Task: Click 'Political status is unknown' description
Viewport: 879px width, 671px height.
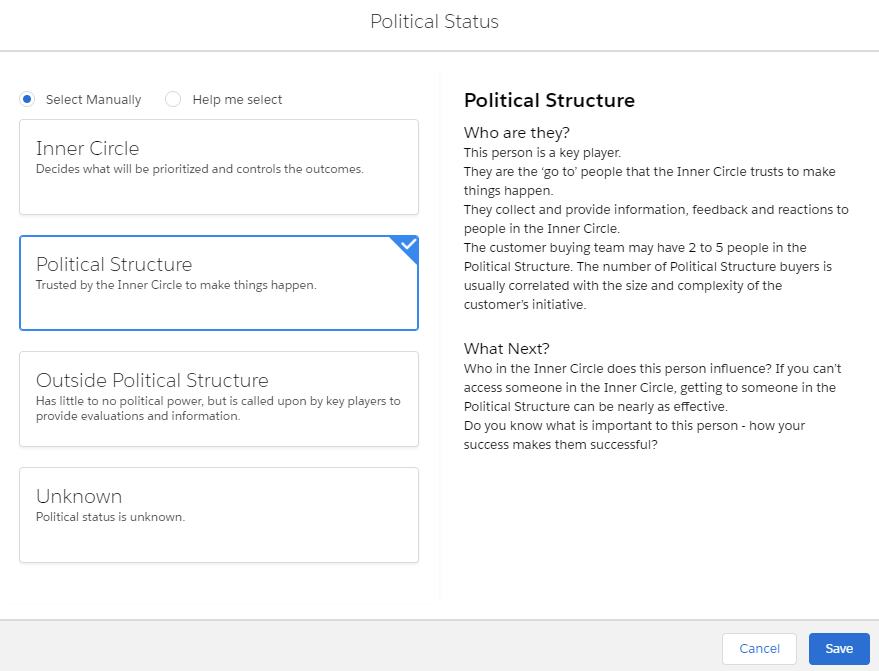Action: tap(110, 517)
